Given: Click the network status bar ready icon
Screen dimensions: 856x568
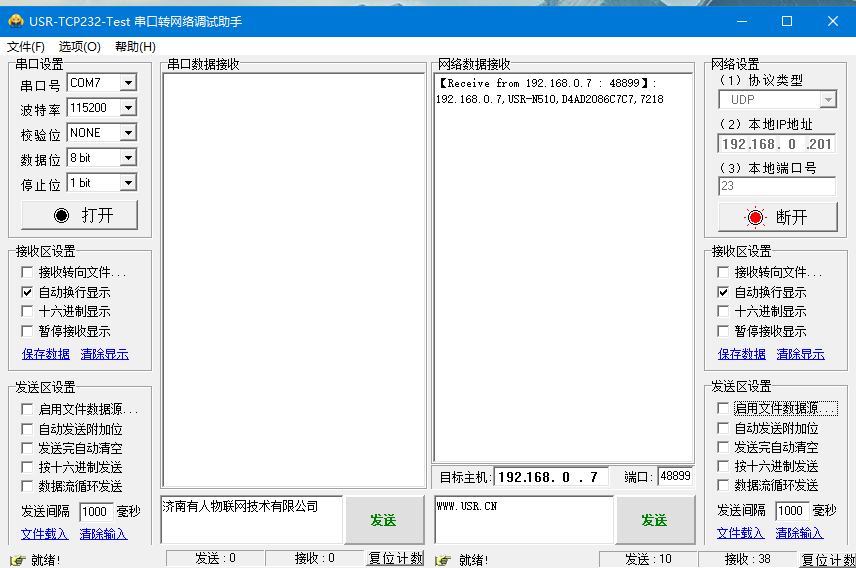Looking at the screenshot, I should pos(443,560).
